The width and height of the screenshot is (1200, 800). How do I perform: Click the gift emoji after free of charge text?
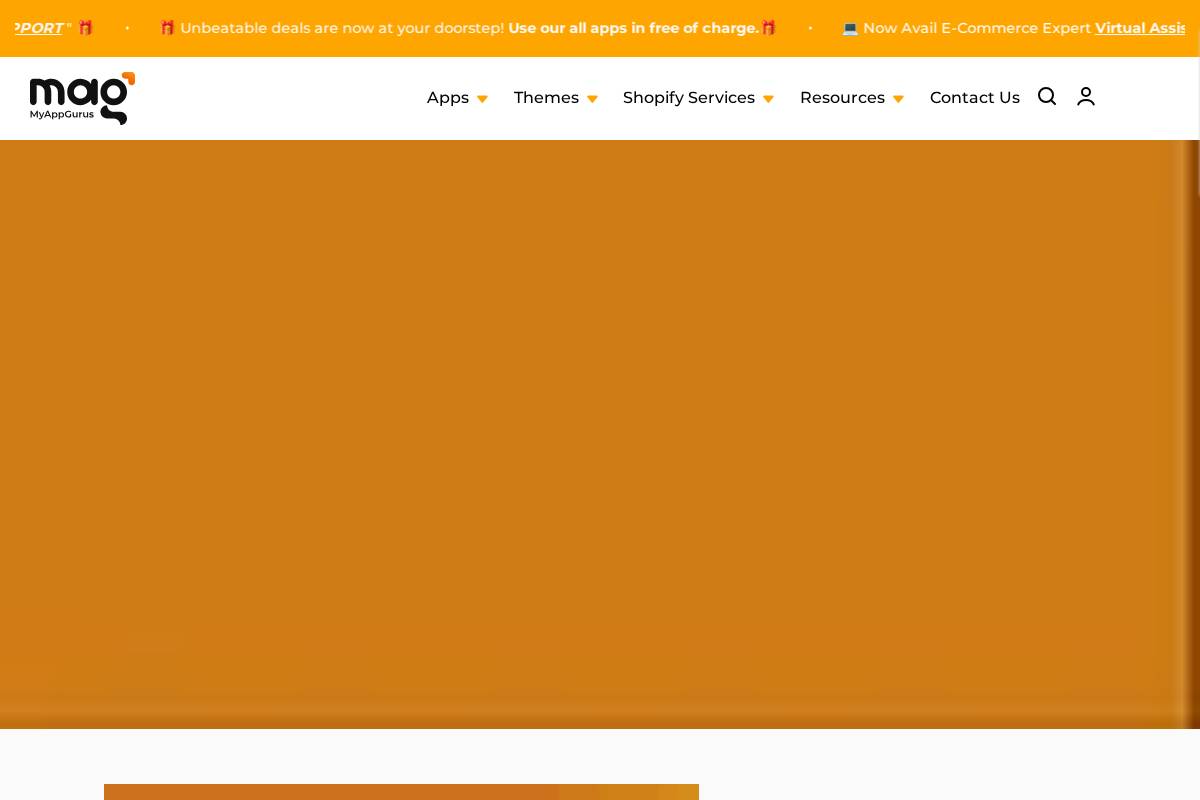click(x=768, y=28)
